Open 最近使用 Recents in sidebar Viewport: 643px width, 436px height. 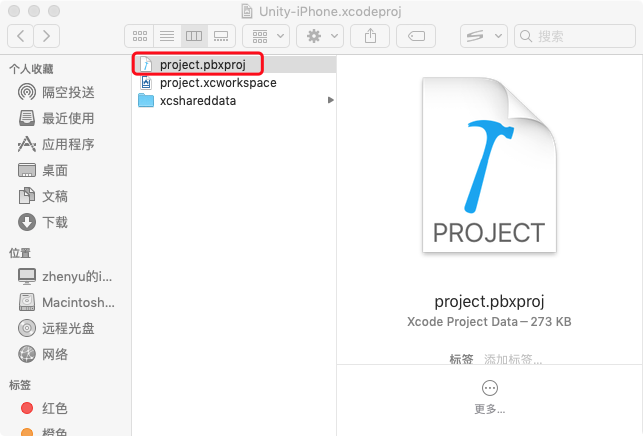[57, 119]
